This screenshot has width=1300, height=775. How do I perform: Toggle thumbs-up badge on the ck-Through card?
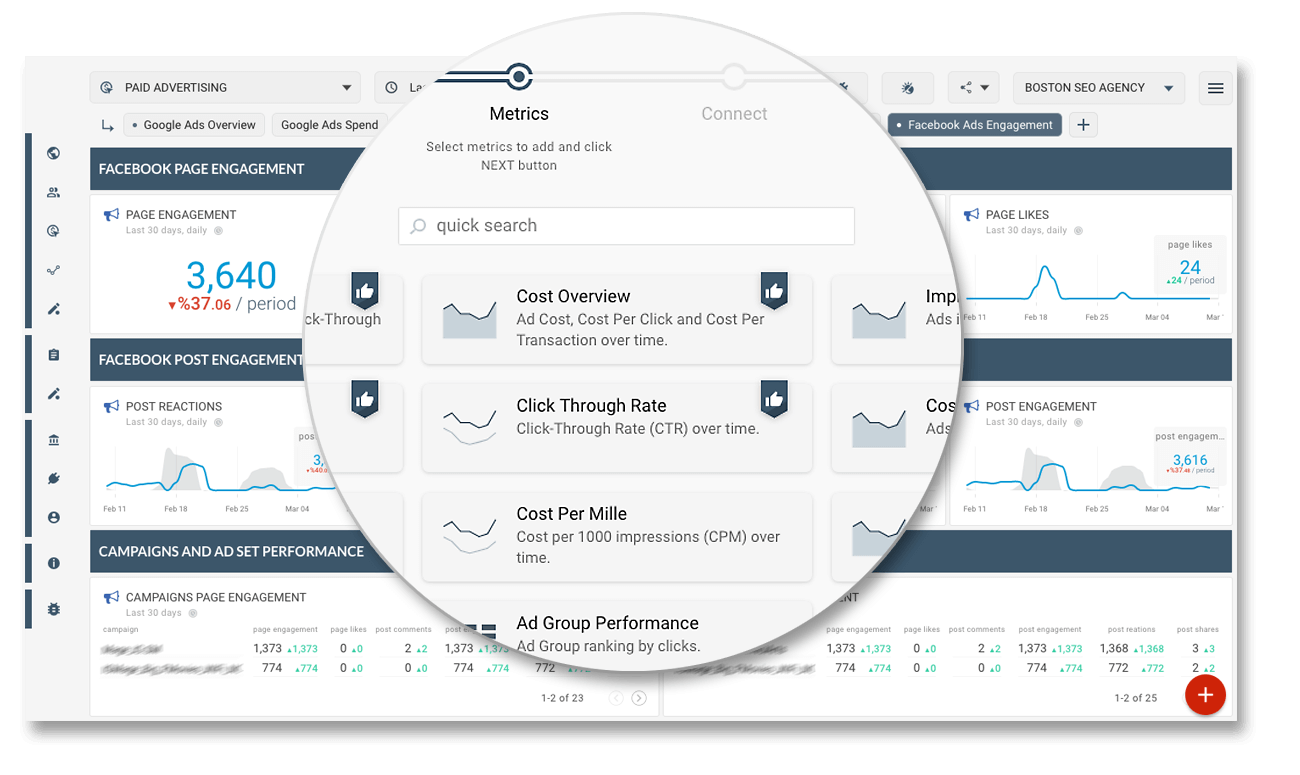tap(364, 291)
